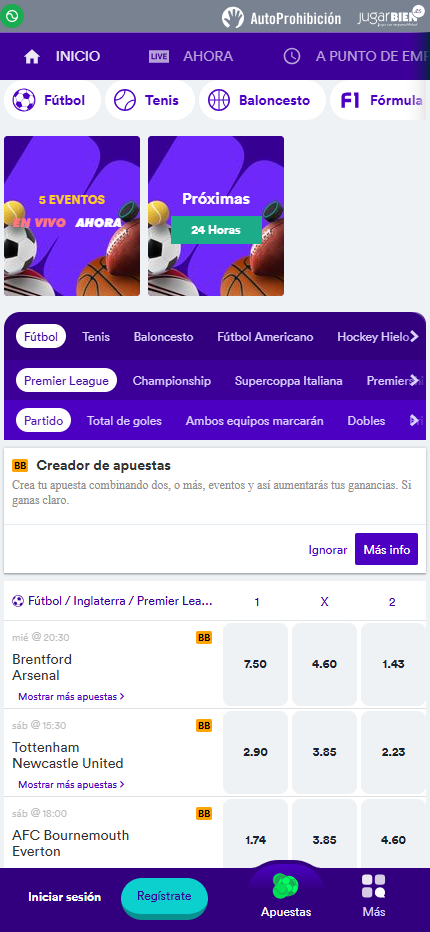Choose the Tenis chip with tennis ball

[150, 100]
